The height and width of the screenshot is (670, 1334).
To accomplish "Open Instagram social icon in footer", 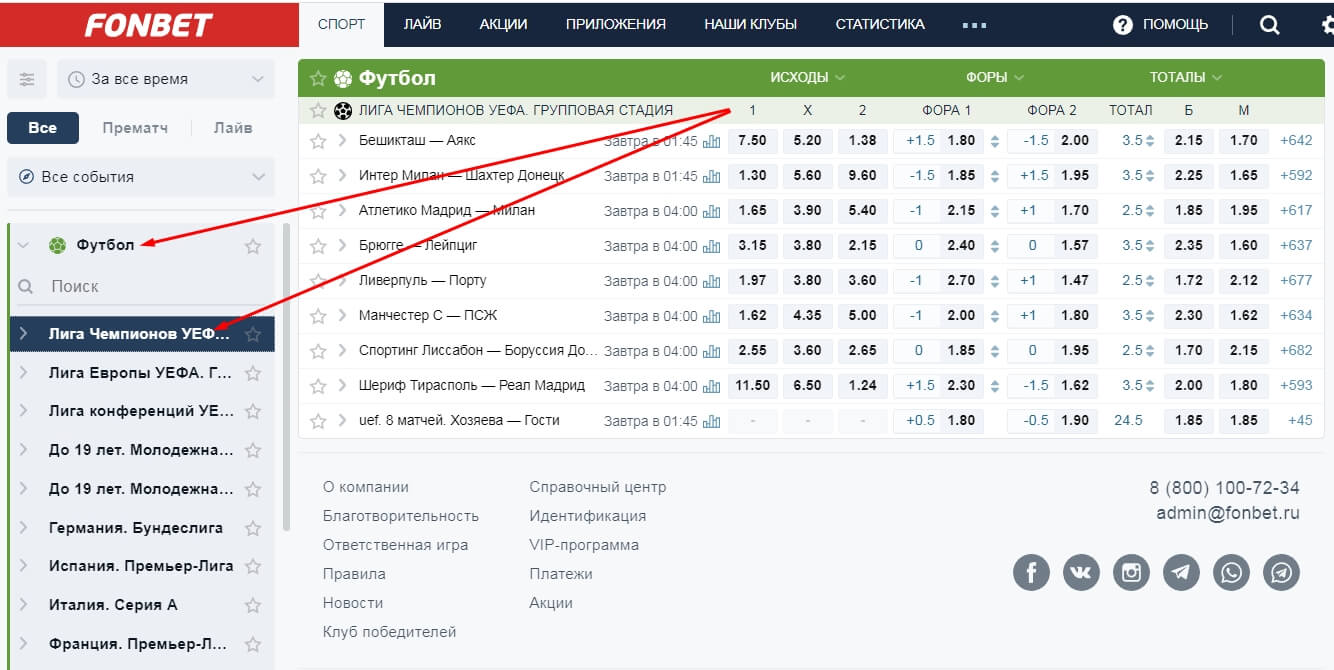I will click(1131, 572).
